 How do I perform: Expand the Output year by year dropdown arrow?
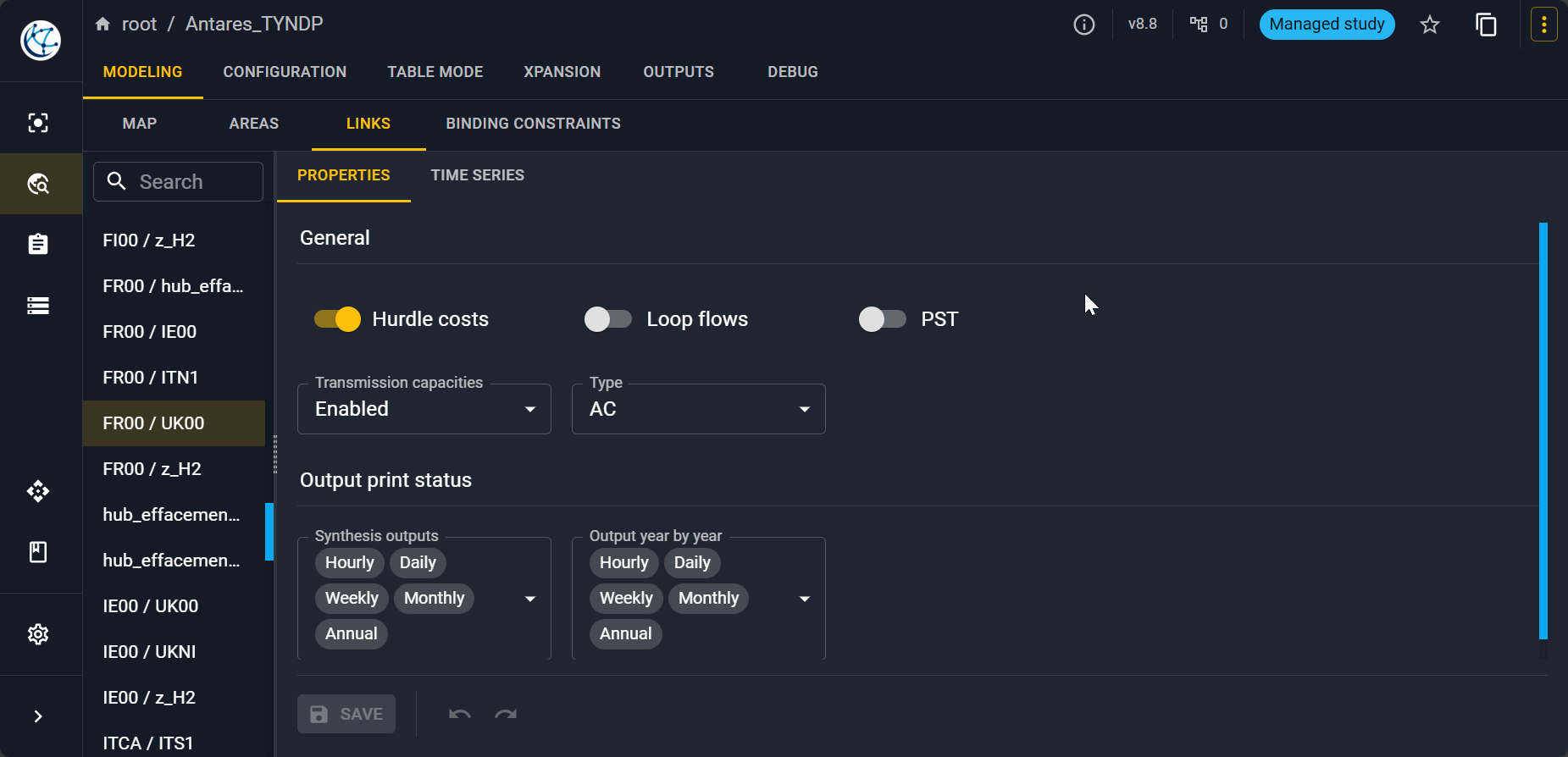coord(805,599)
